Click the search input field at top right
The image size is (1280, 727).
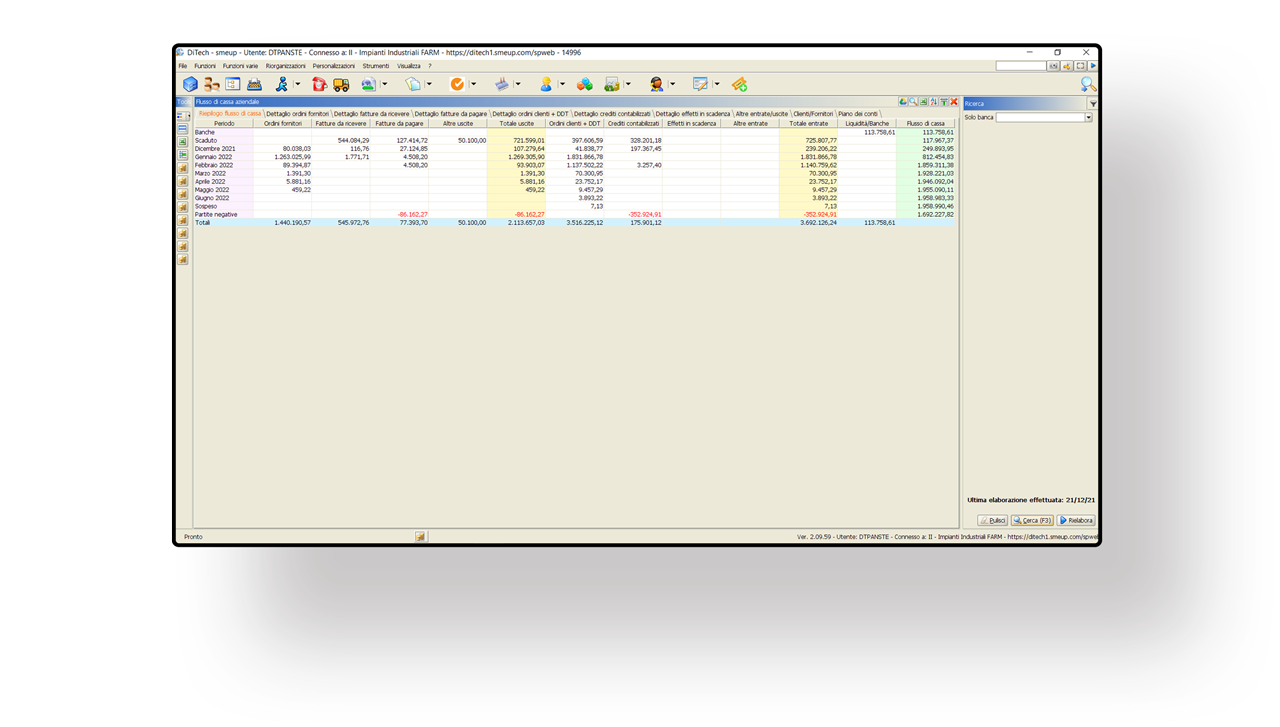[x=1021, y=66]
